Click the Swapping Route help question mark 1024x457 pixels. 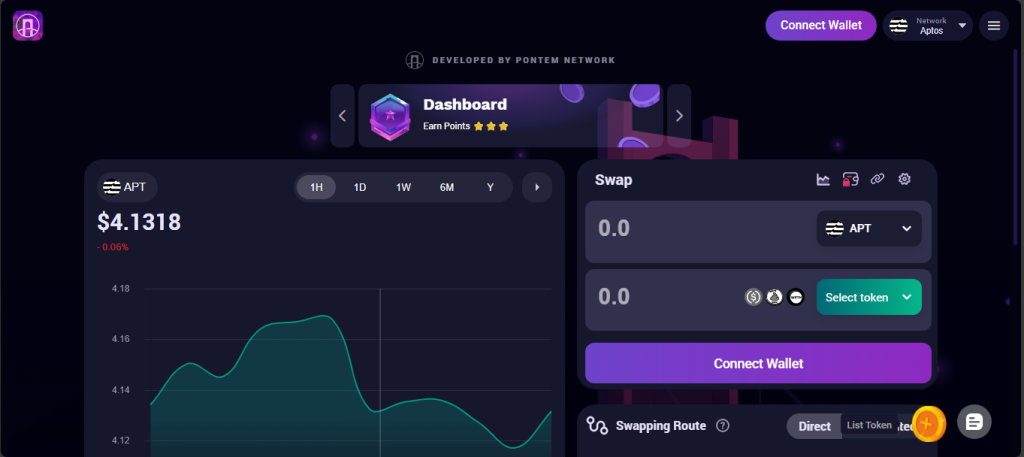723,426
